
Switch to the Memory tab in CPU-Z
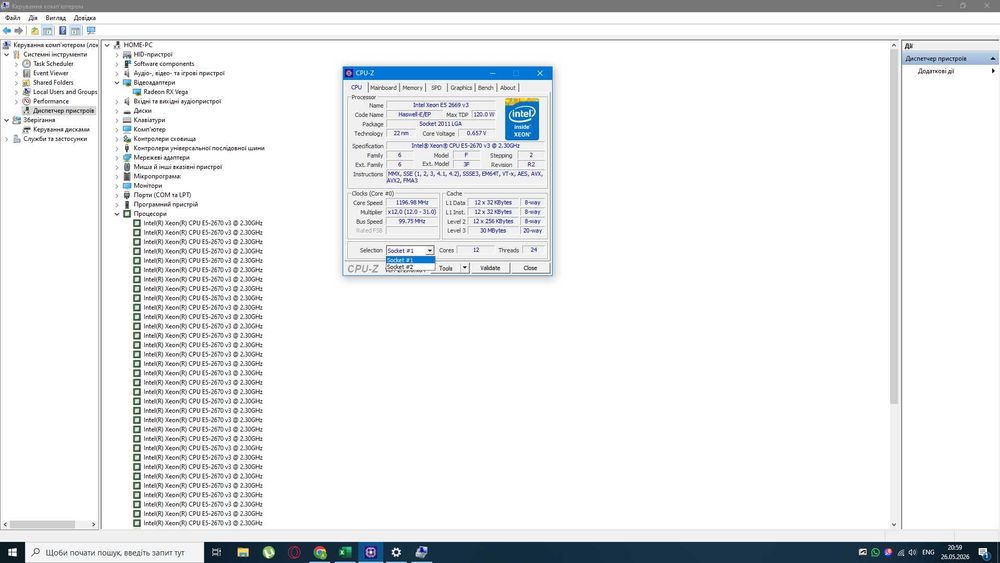pos(412,88)
